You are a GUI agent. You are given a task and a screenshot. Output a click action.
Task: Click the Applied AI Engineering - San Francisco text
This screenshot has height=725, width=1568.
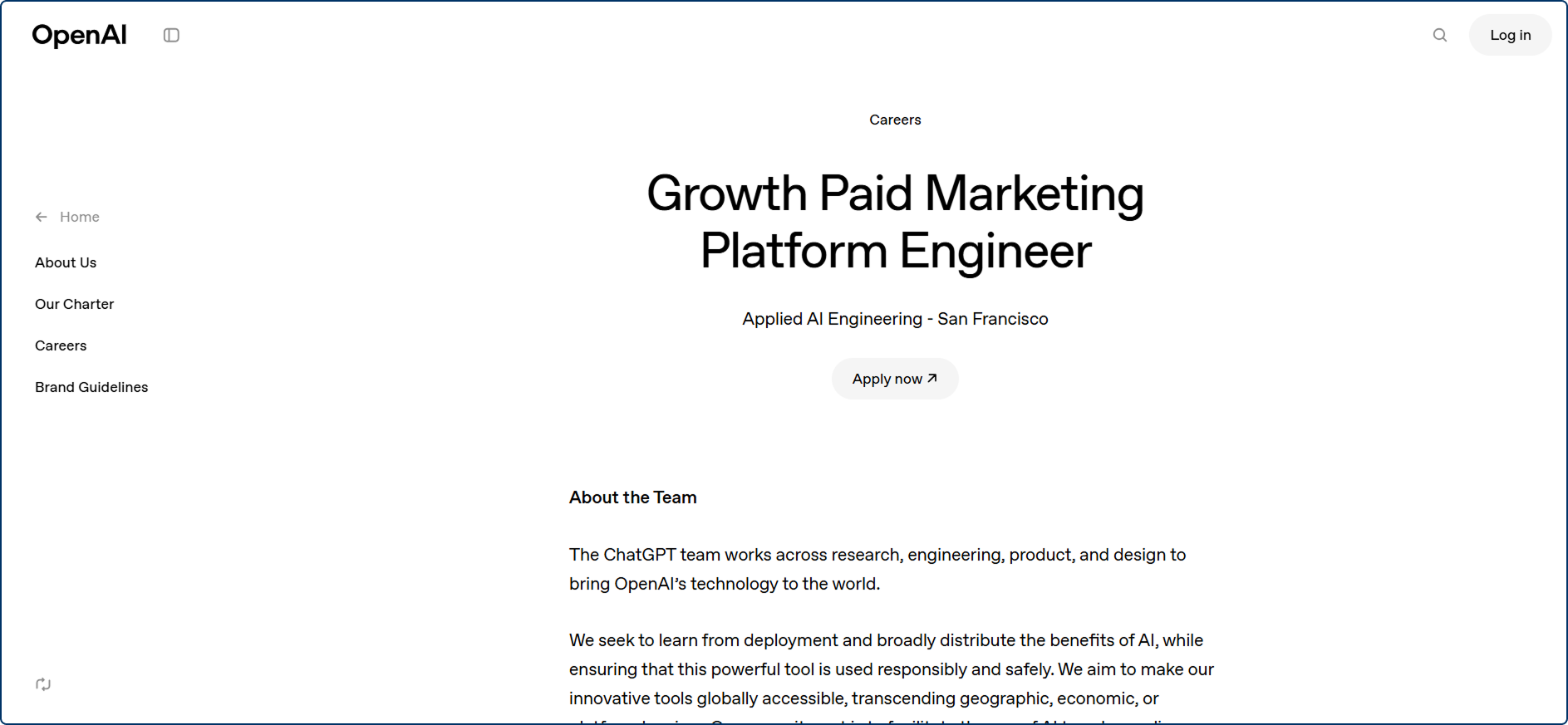pyautogui.click(x=895, y=319)
